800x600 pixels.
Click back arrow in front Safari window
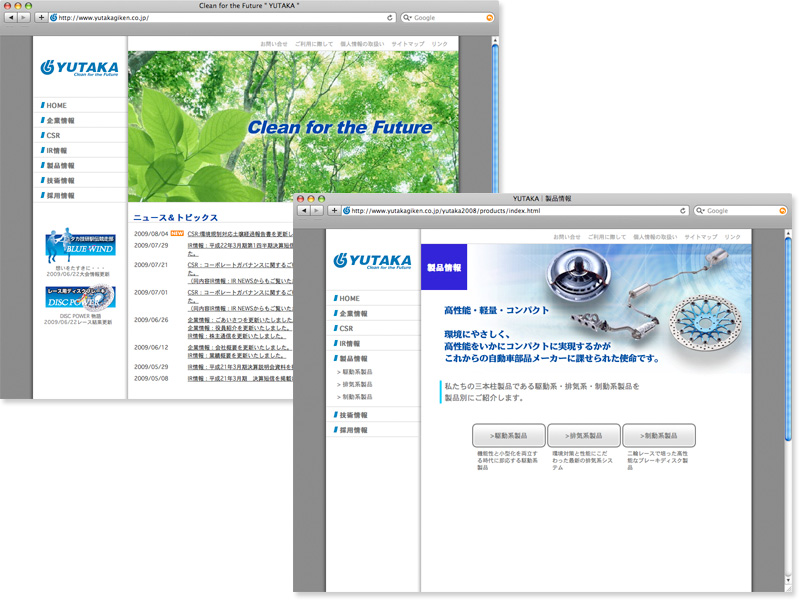[304, 211]
